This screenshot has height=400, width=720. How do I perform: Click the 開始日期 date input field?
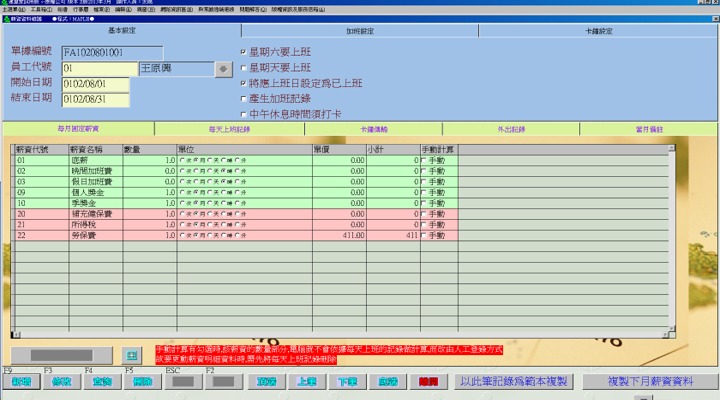(95, 84)
